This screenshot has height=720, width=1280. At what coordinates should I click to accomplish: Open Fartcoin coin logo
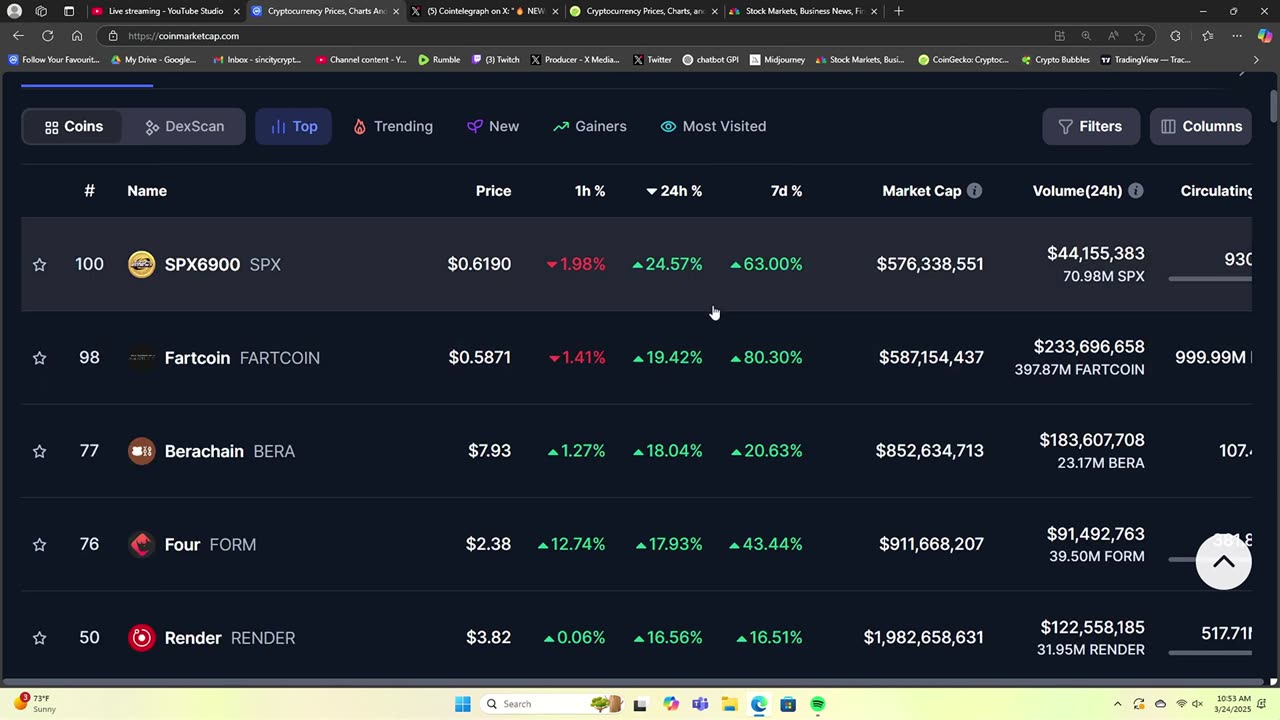(x=142, y=357)
